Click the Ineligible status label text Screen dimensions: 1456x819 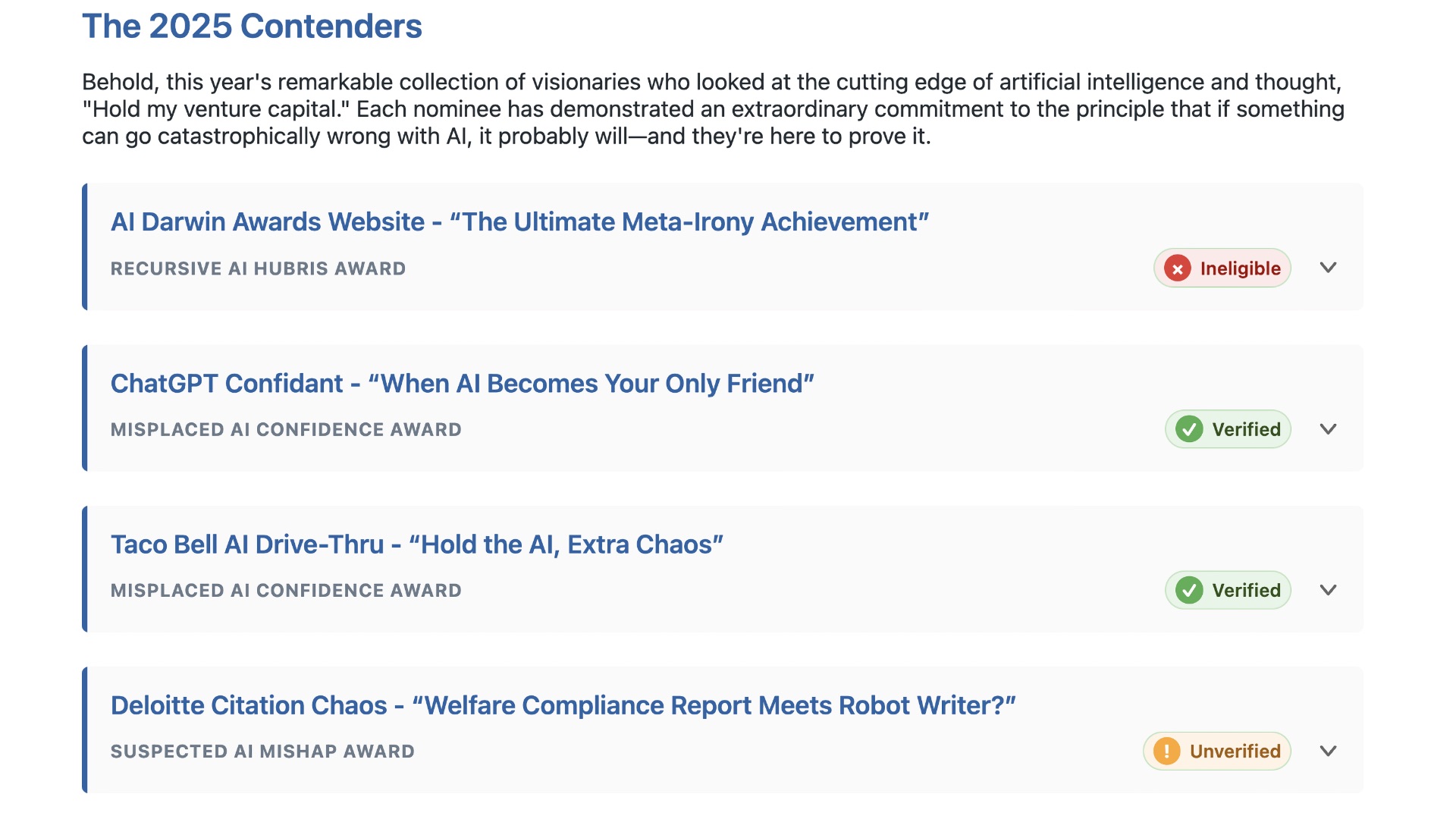pos(1240,268)
